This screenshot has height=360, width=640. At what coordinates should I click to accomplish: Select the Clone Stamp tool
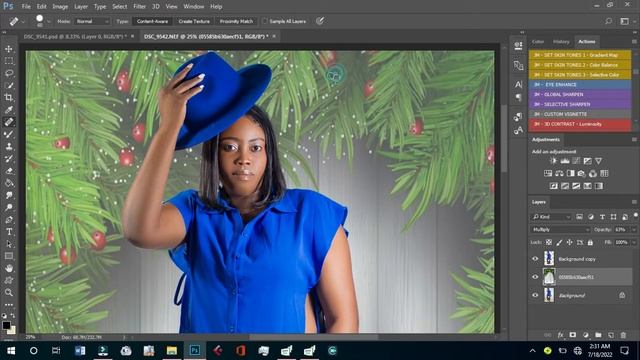9,147
